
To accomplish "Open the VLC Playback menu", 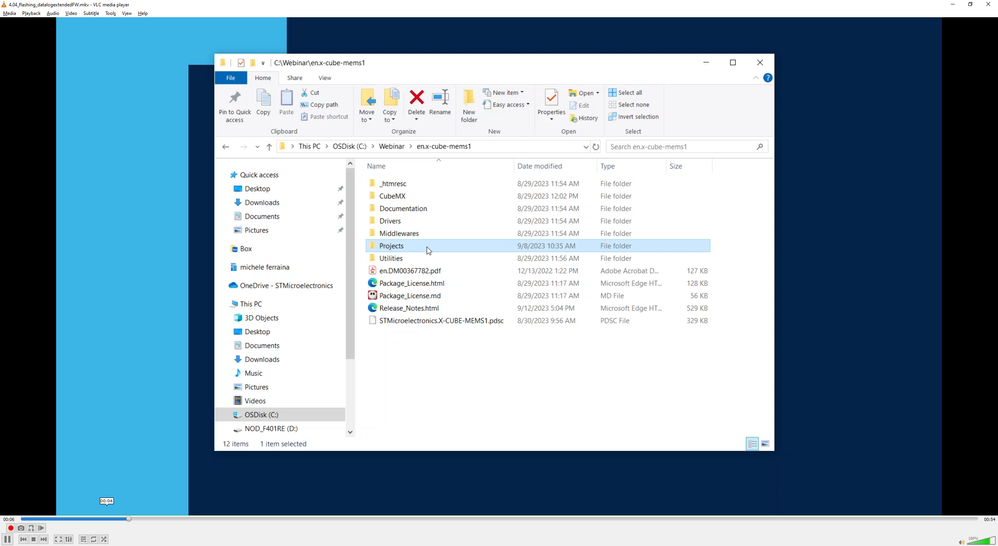I will (x=31, y=13).
